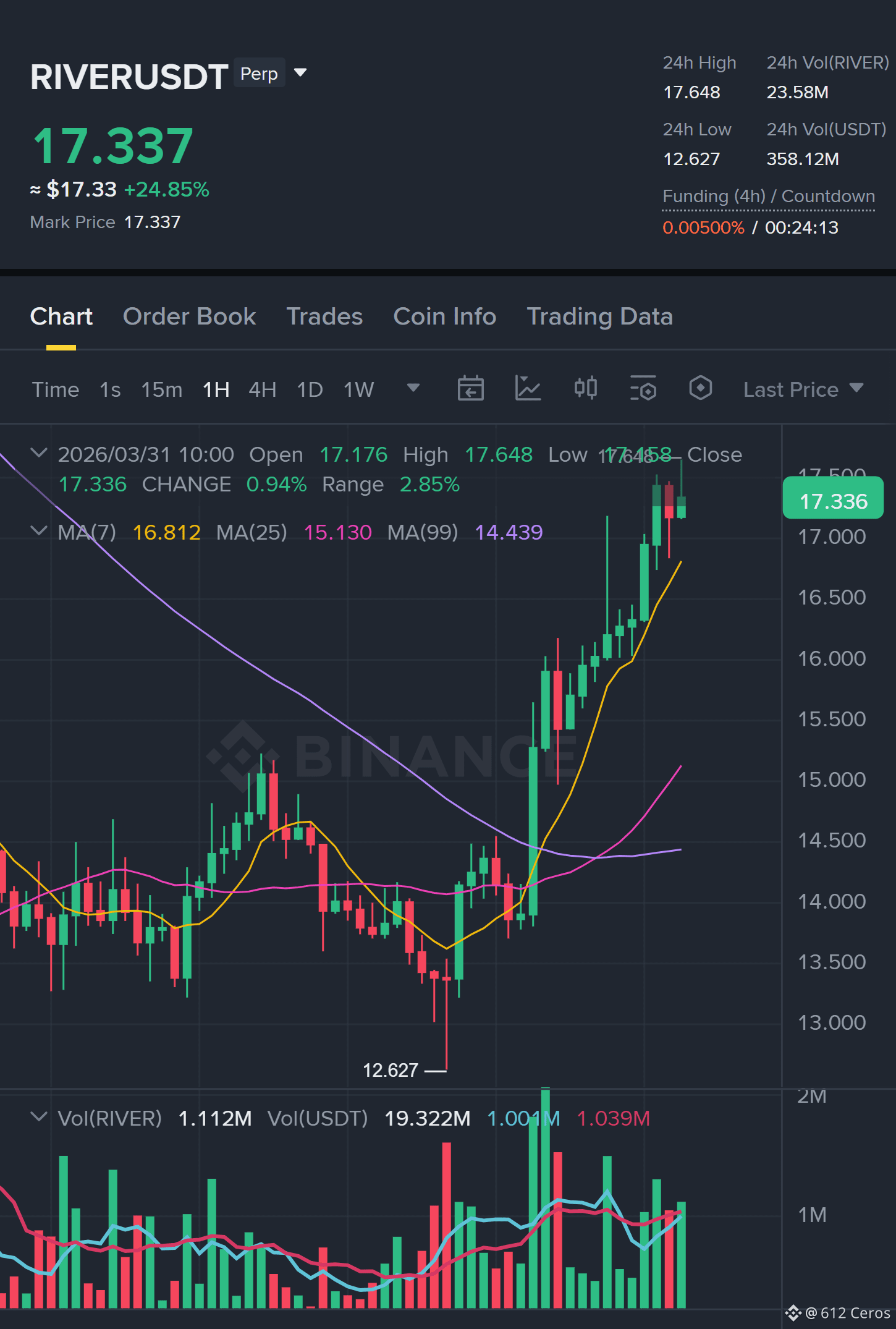896x1329 pixels.
Task: Collapse the Vol(RIVER) indicator legend
Action: click(x=38, y=1117)
